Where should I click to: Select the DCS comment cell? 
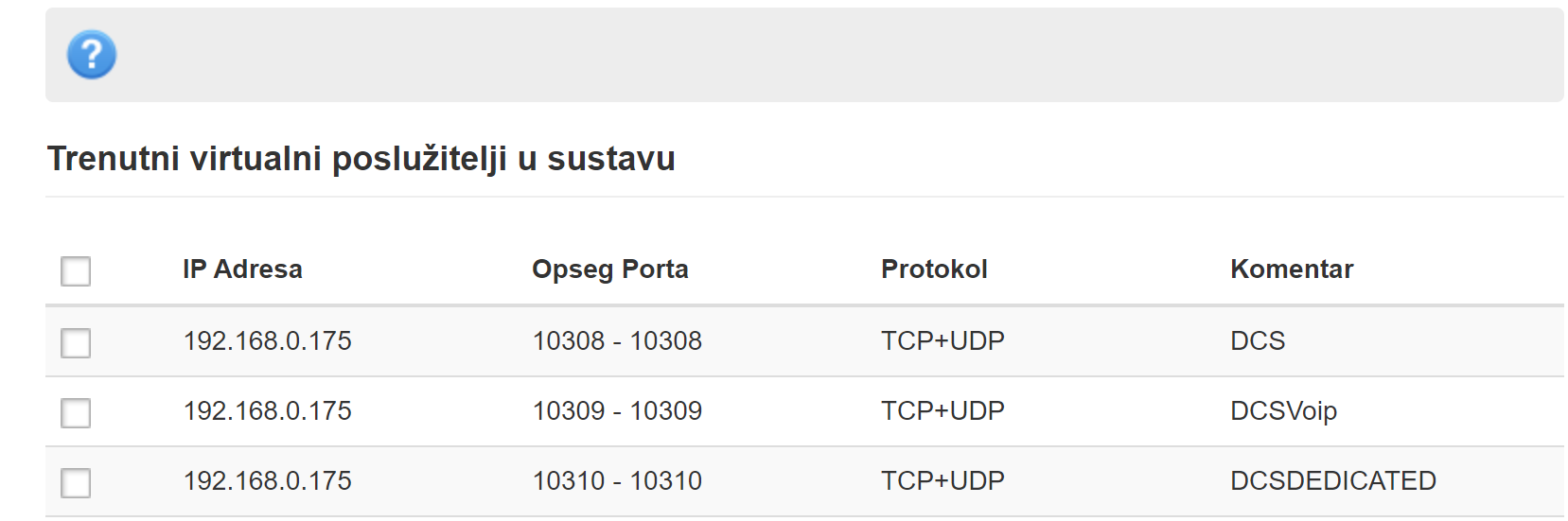(x=1258, y=340)
